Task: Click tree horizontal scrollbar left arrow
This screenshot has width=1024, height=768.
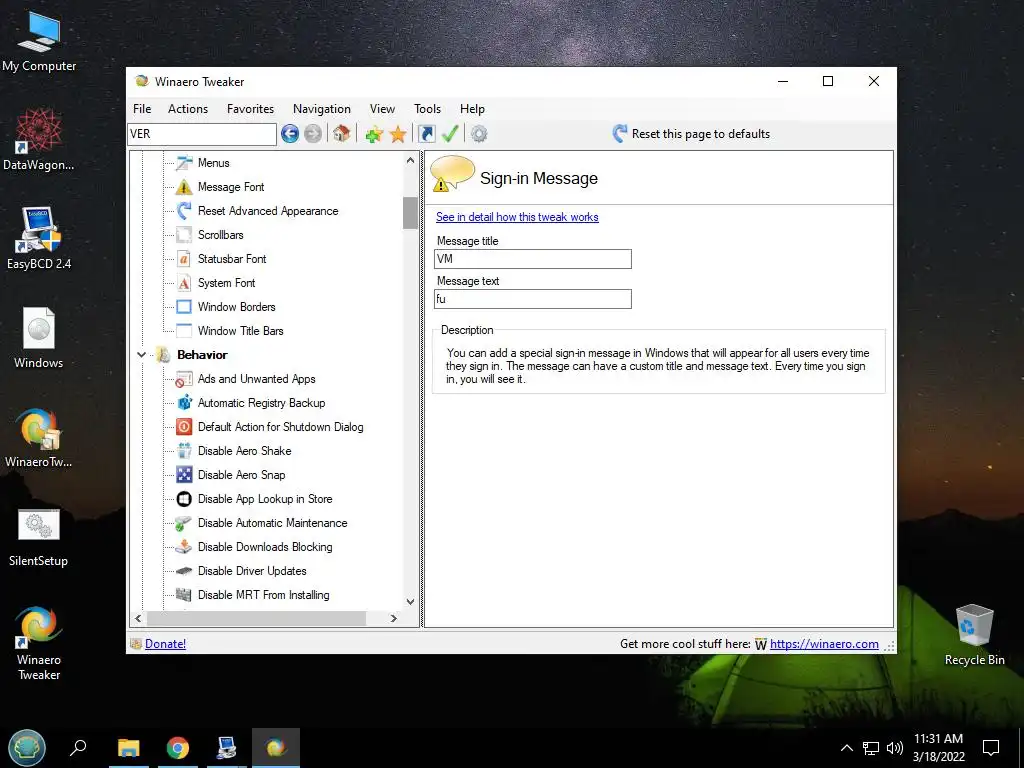Action: point(138,618)
